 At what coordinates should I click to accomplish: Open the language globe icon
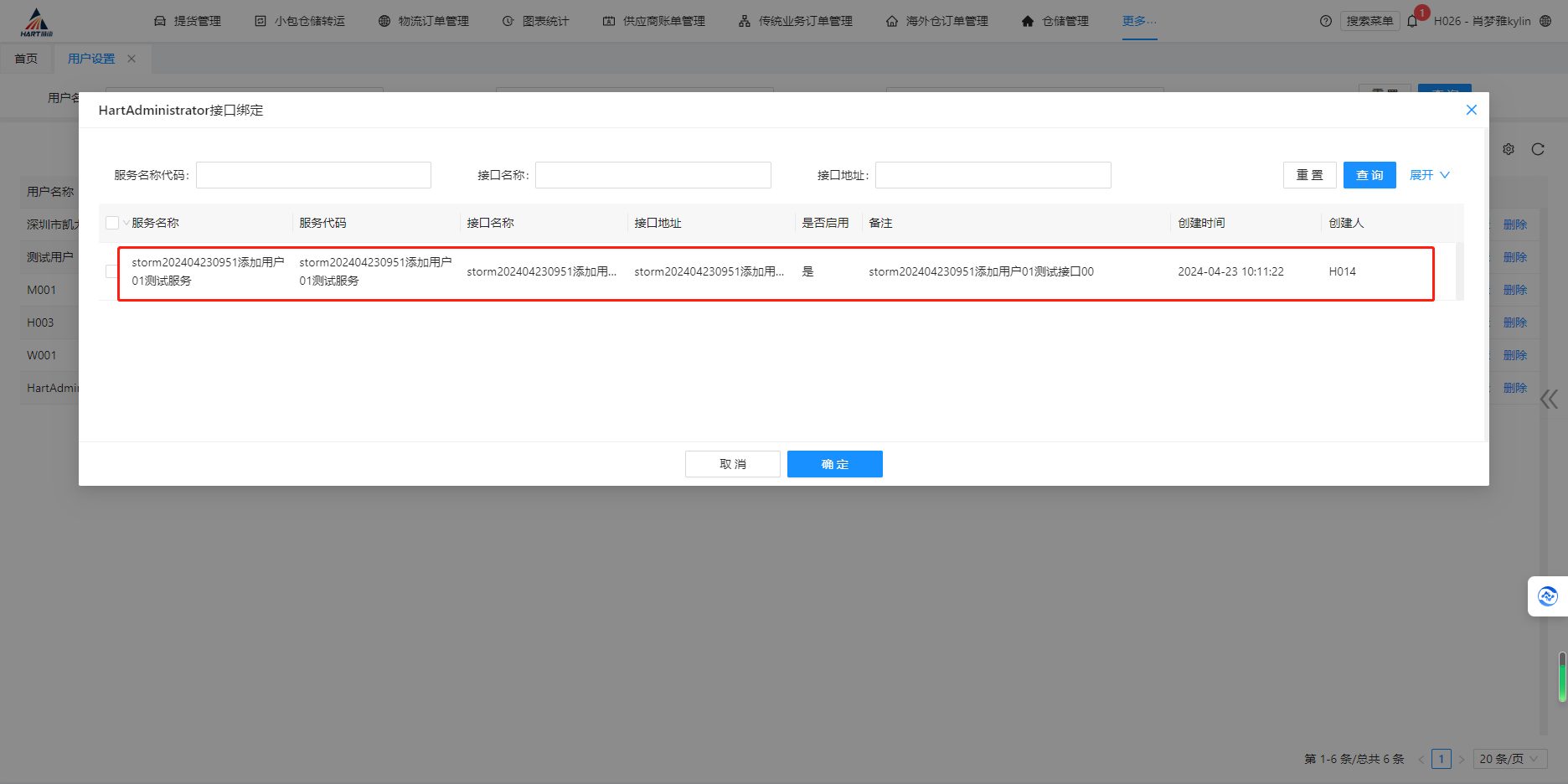coord(1545,21)
